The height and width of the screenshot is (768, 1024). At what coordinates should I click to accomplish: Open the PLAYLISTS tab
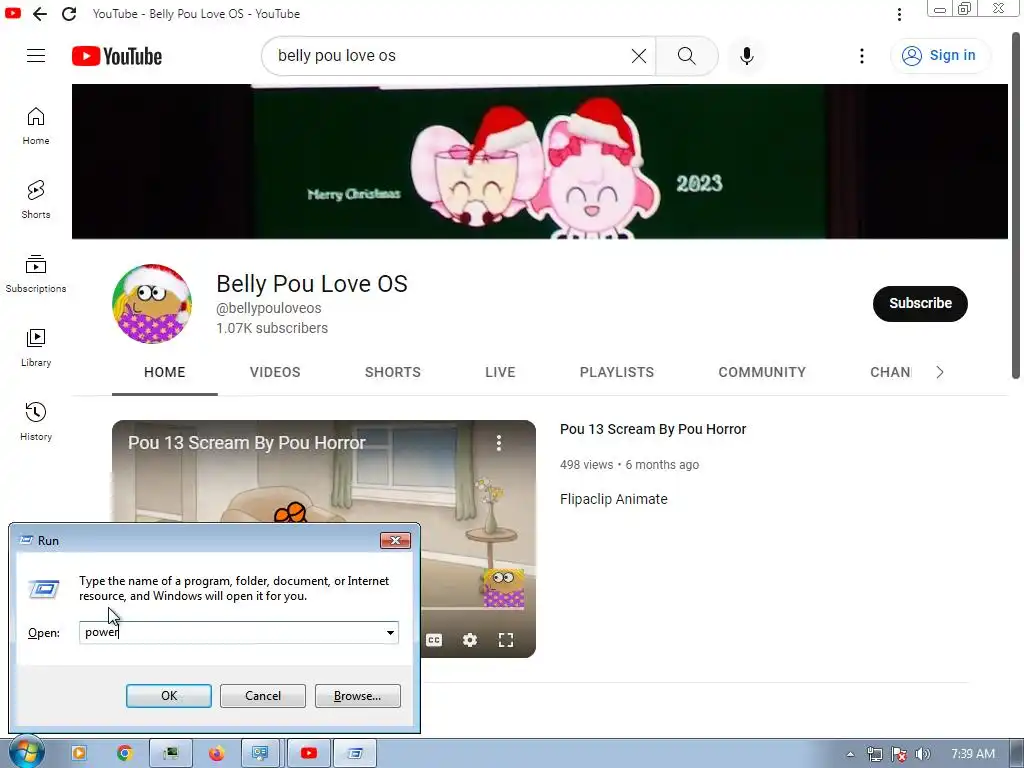pyautogui.click(x=616, y=372)
